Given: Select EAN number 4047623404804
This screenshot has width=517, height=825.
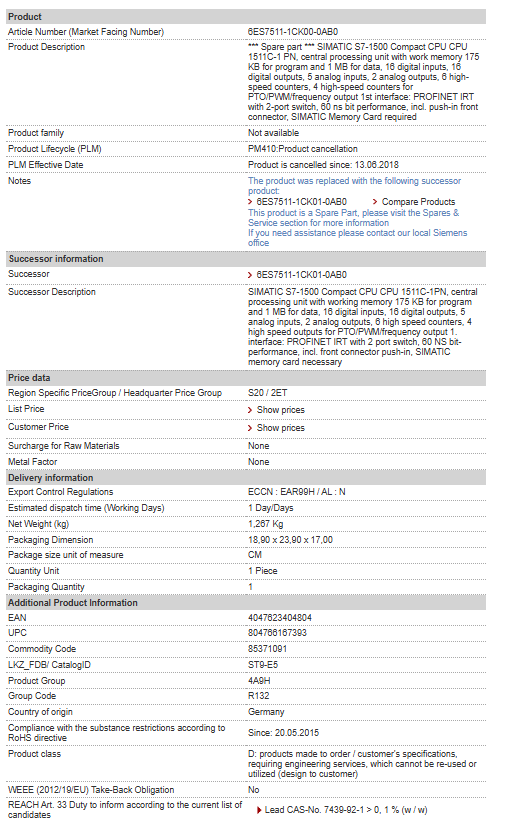Looking at the screenshot, I should (280, 618).
